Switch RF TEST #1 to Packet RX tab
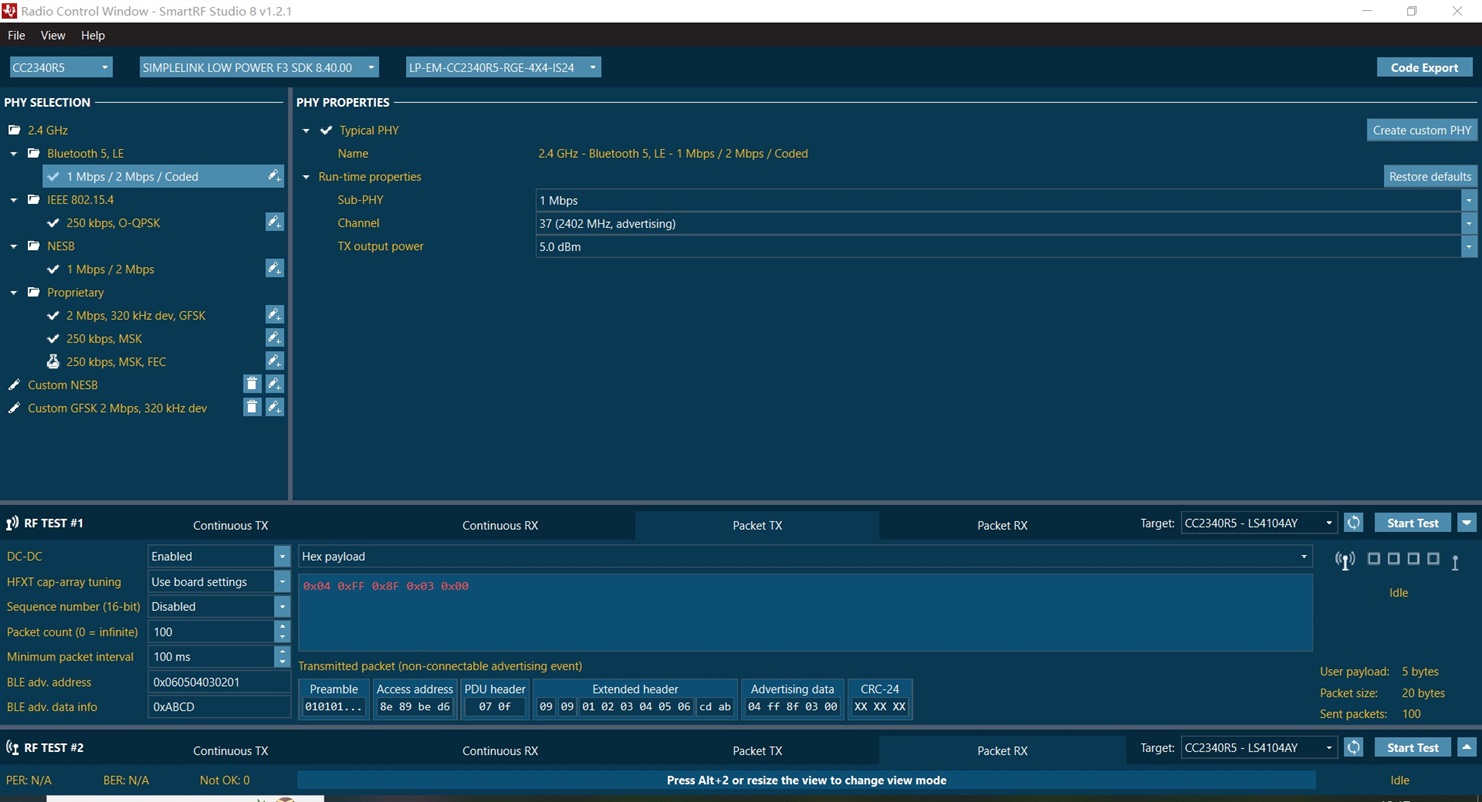Viewport: 1482px width, 802px height. [x=1002, y=525]
